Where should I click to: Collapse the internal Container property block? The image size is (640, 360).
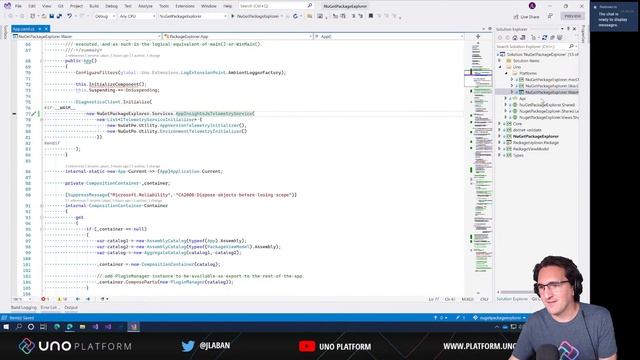(41, 206)
